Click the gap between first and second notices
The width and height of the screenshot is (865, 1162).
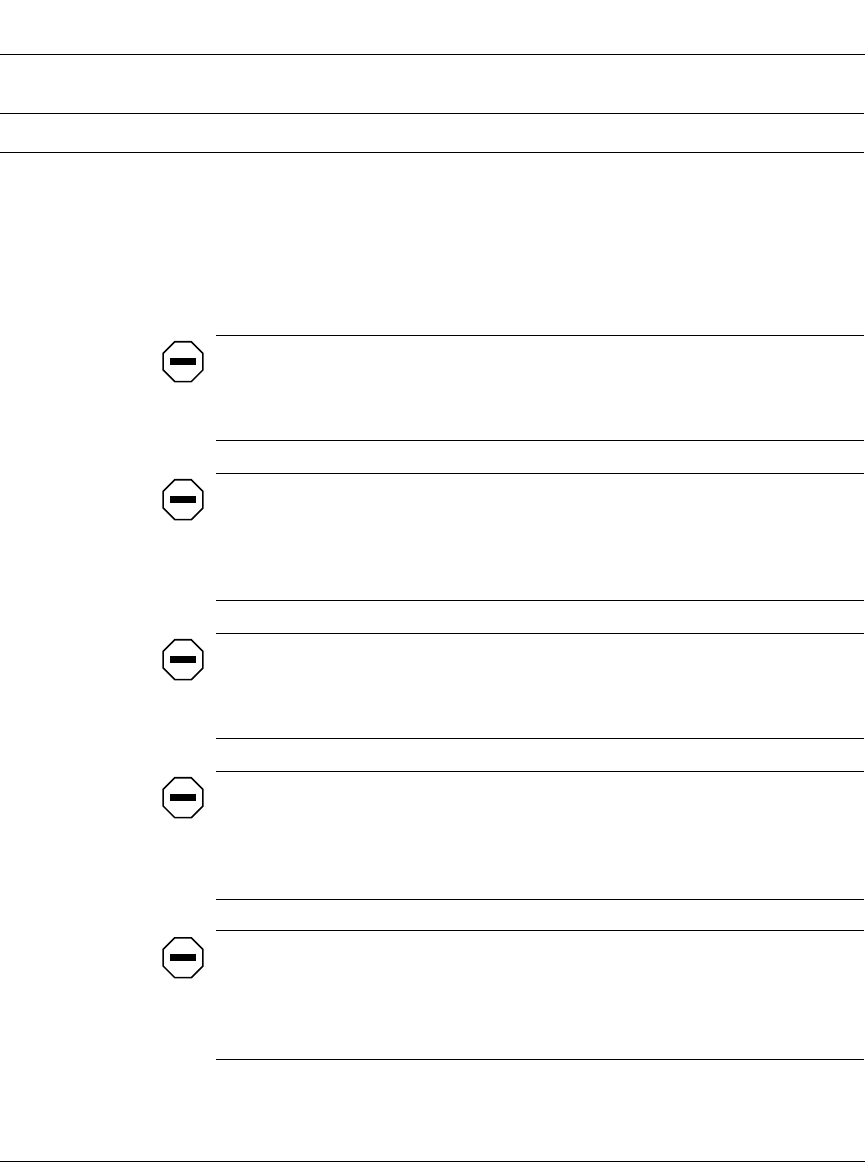tap(539, 457)
